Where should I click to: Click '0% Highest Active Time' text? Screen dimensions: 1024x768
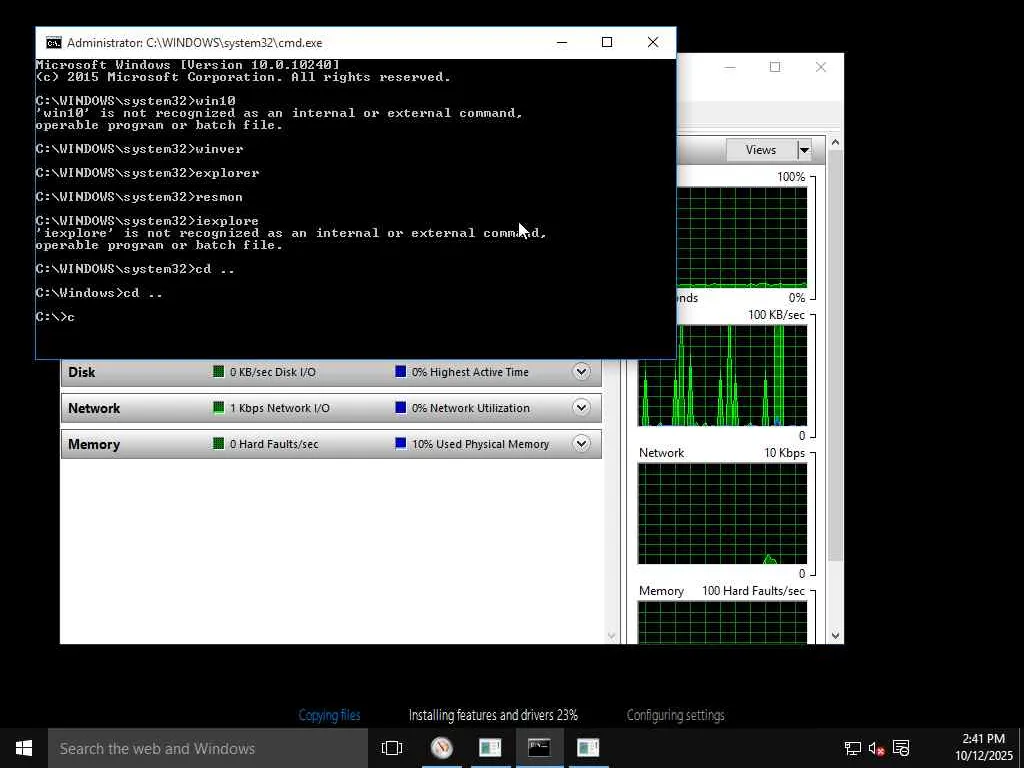pyautogui.click(x=470, y=372)
